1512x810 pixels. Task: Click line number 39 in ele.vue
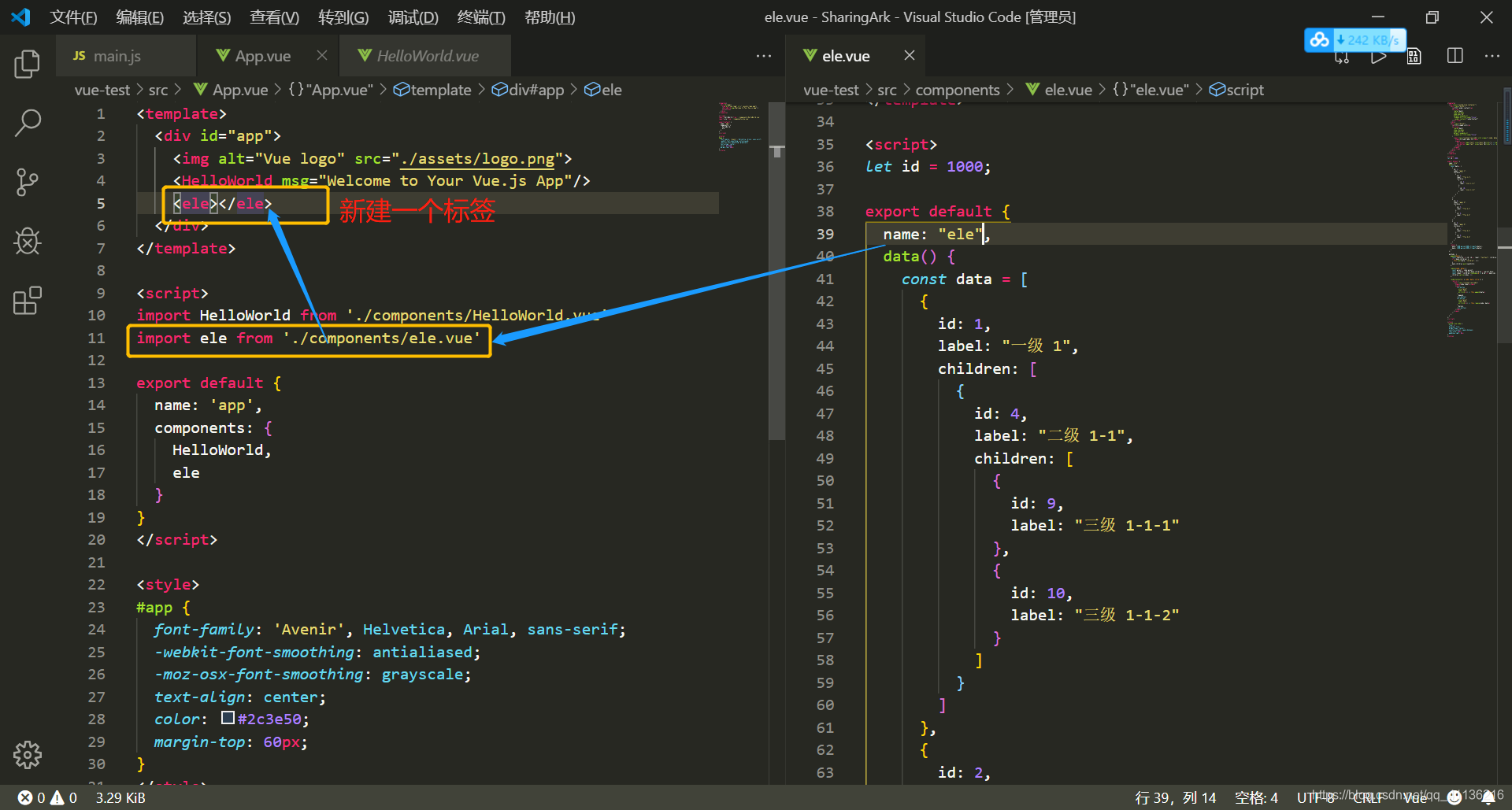point(825,234)
